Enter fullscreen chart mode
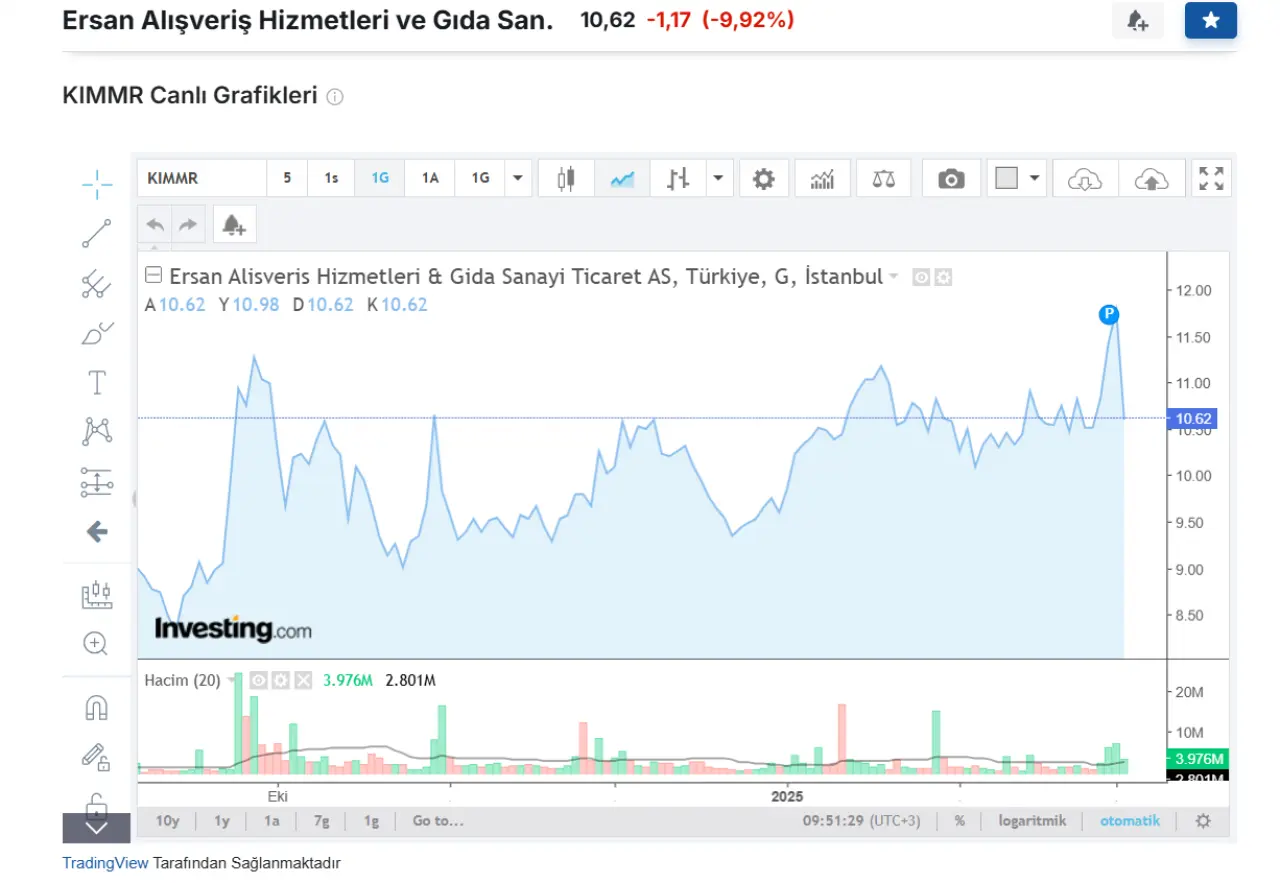This screenshot has width=1280, height=883. [x=1211, y=179]
